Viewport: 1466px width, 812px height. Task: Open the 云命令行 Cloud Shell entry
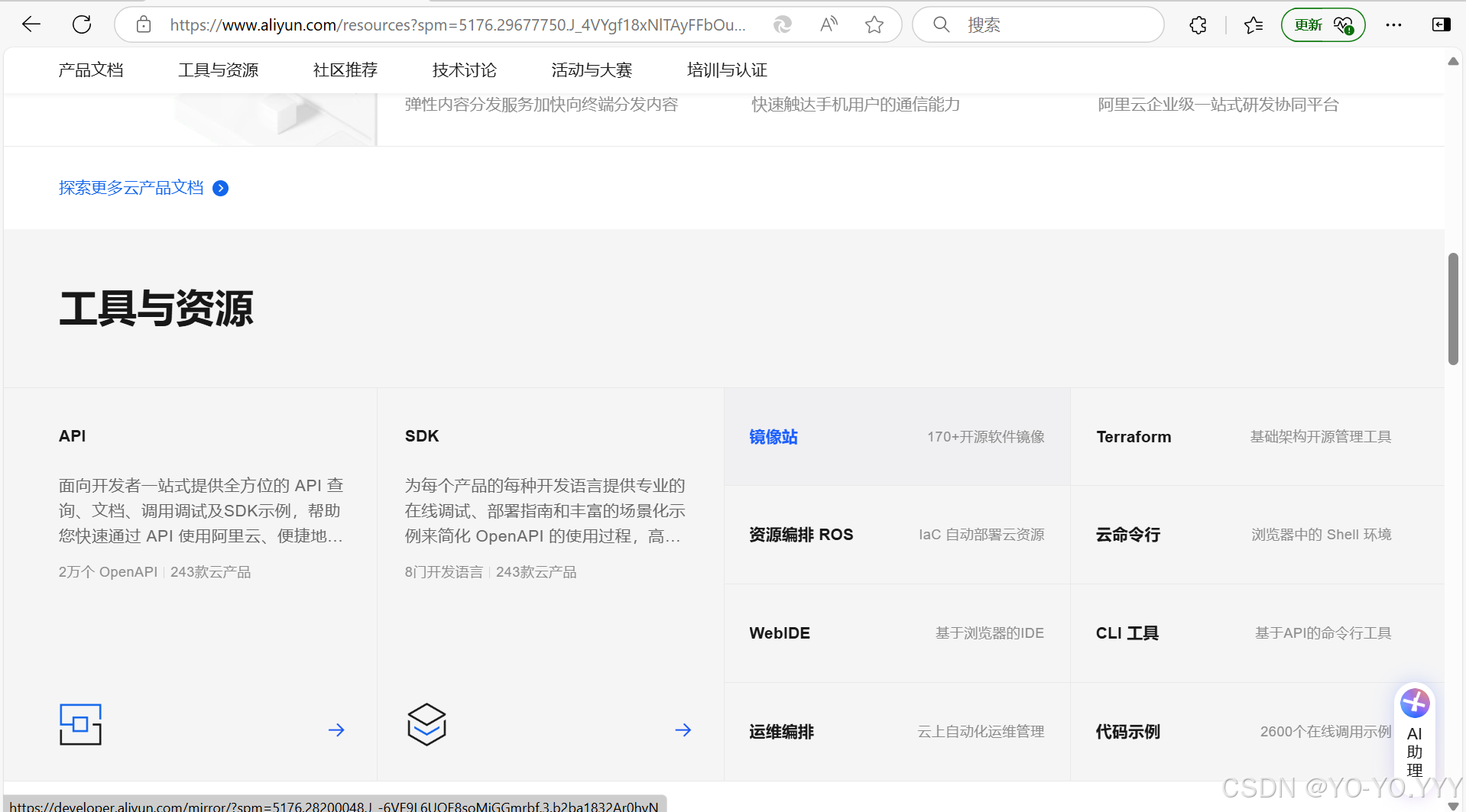click(1128, 535)
